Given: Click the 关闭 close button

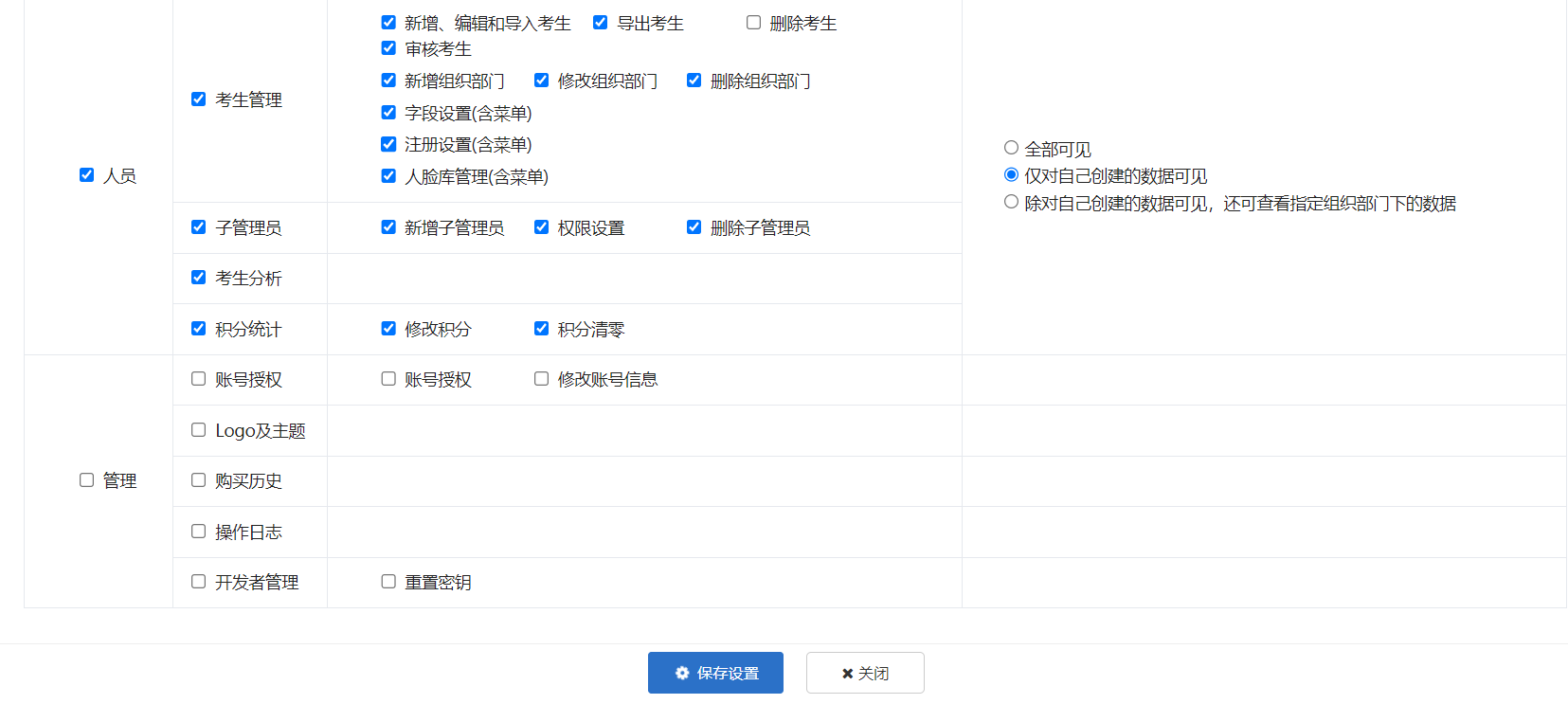Looking at the screenshot, I should [865, 673].
